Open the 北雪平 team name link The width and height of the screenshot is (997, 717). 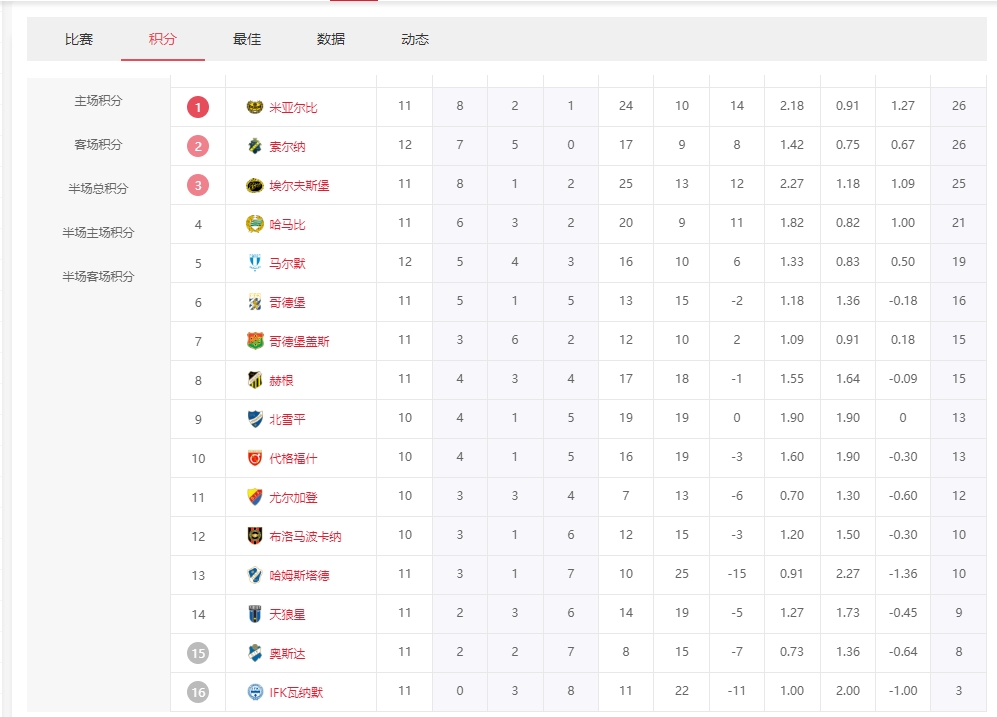pyautogui.click(x=287, y=419)
